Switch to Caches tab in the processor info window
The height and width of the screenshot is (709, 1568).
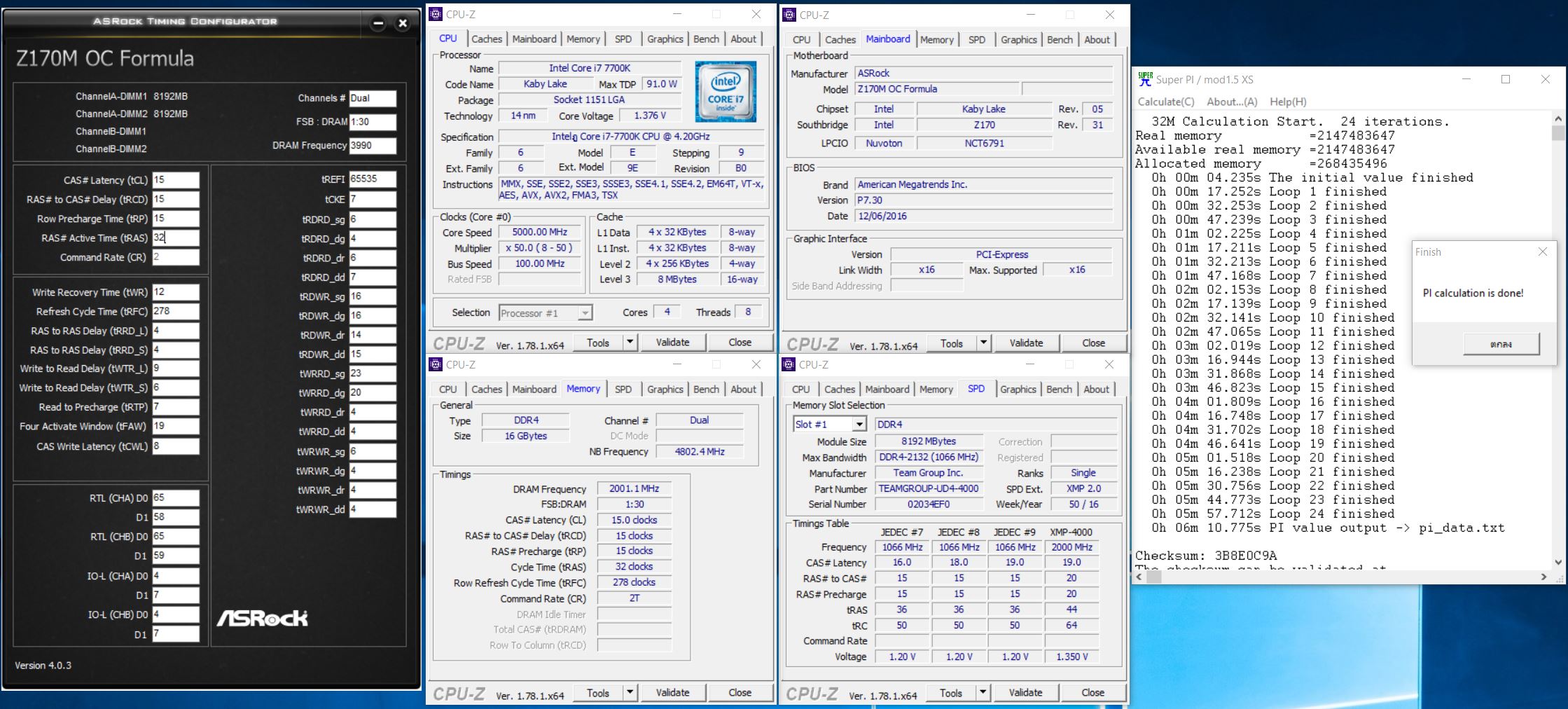486,39
